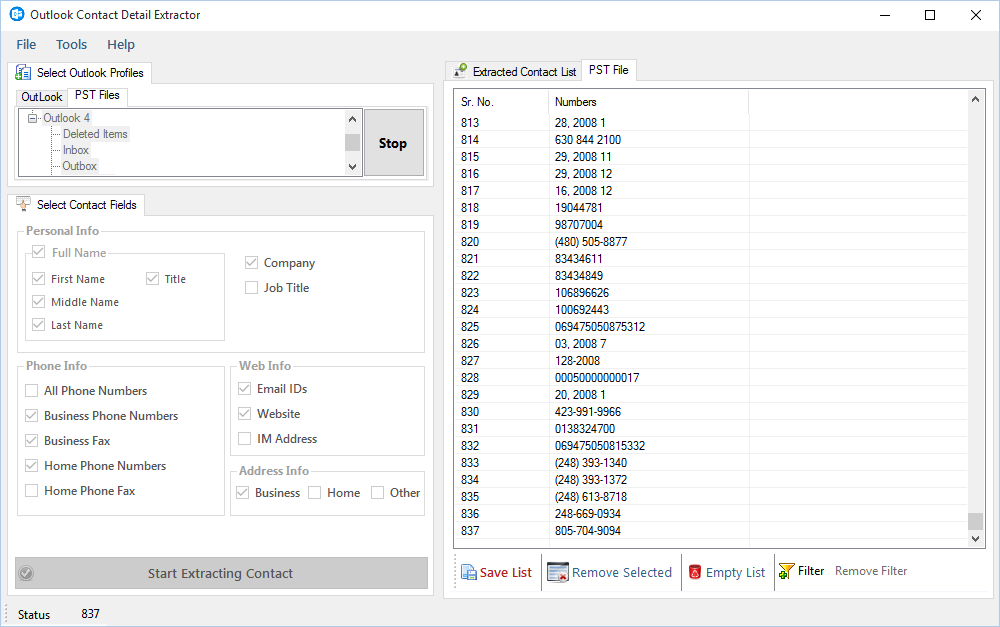
Task: Click down arrow of profile tree scrollbar
Action: pos(352,166)
